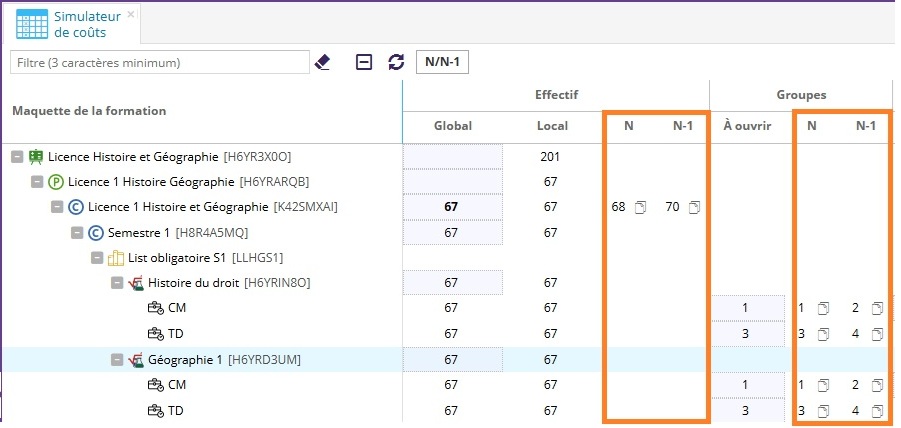901x428 pixels.
Task: Click the filter text input field
Action: (159, 62)
